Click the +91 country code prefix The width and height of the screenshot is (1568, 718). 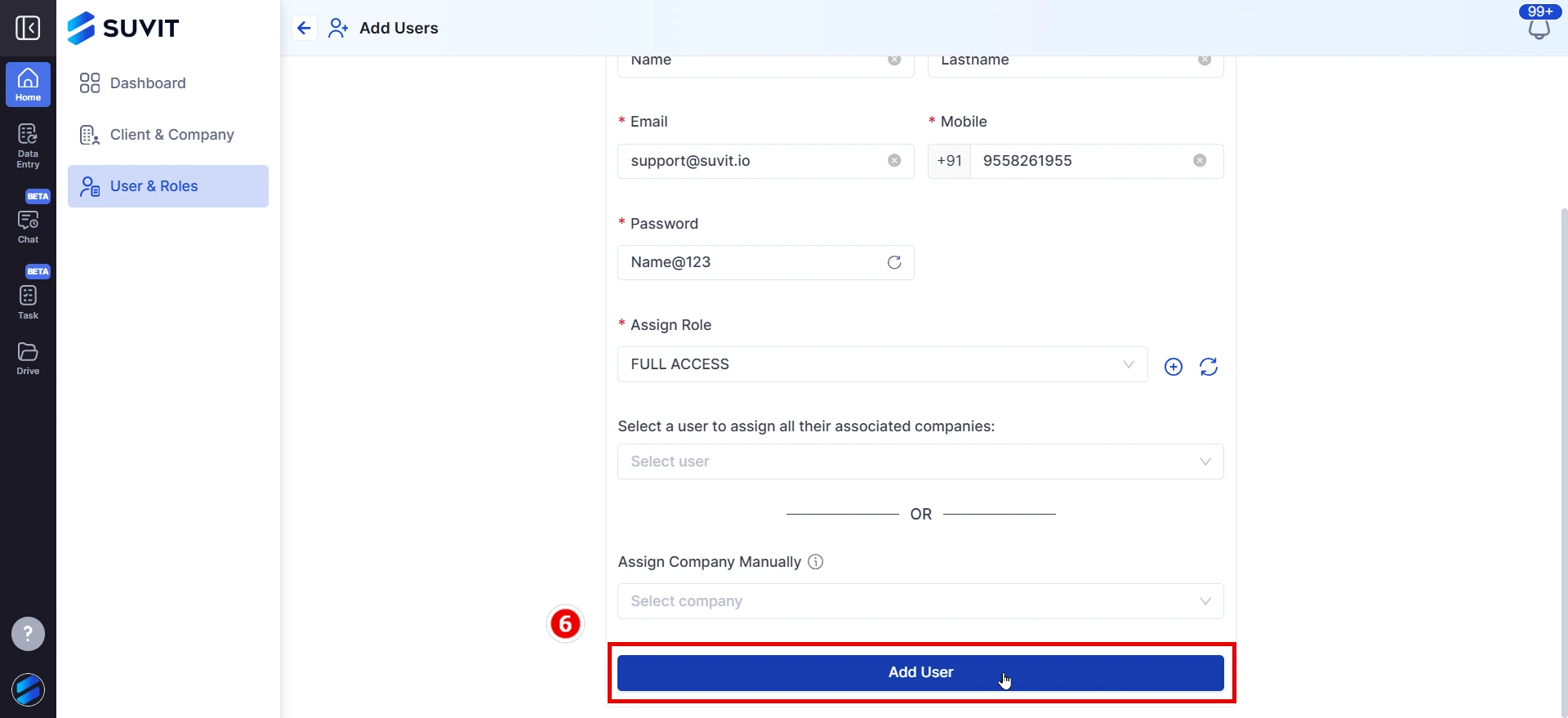click(949, 161)
